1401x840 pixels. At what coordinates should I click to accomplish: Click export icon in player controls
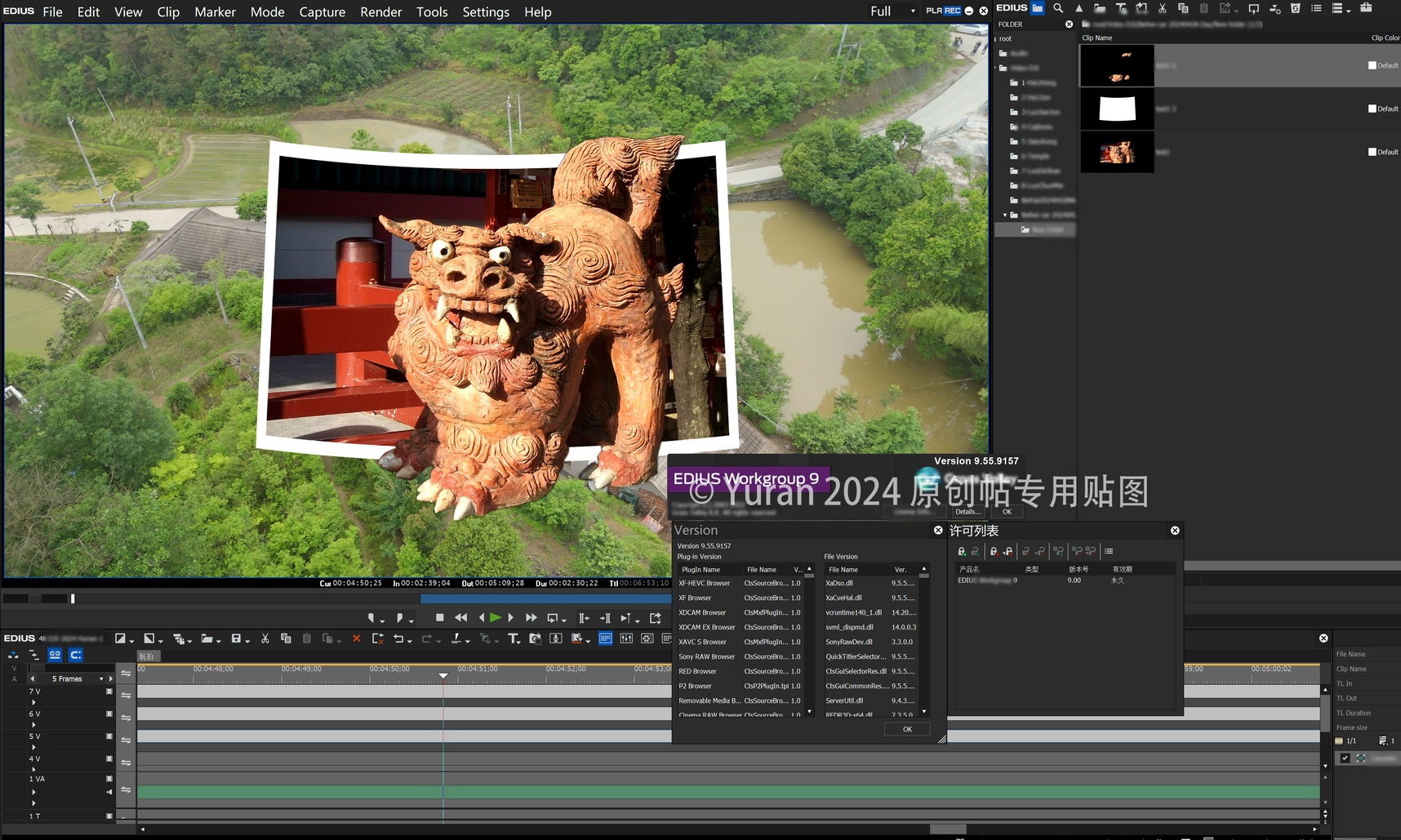click(x=655, y=618)
